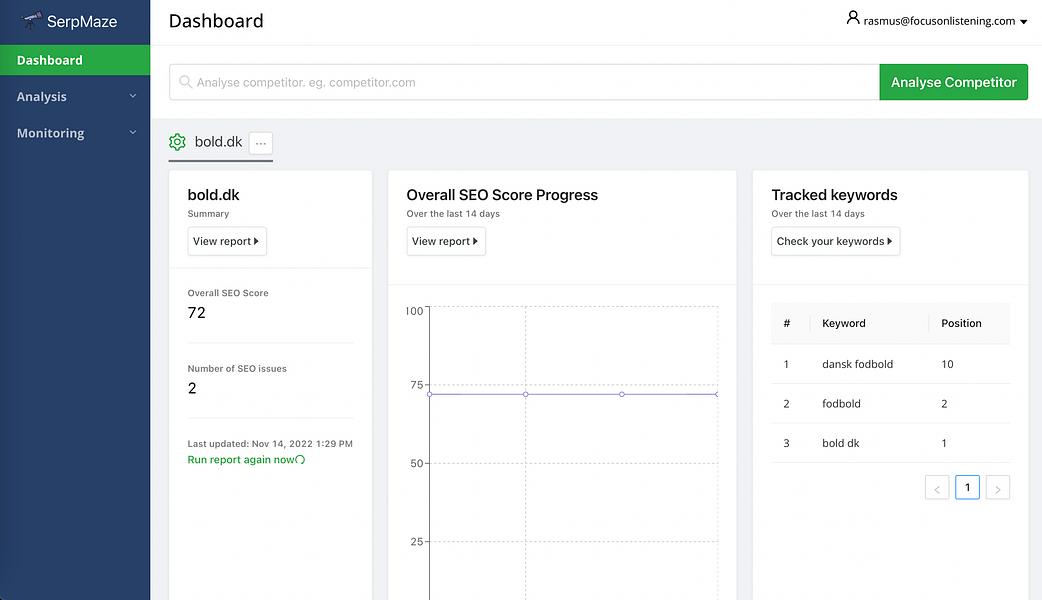Viewport: 1042px width, 600px height.
Task: Select page 1 in keywords pagination
Action: coord(967,488)
